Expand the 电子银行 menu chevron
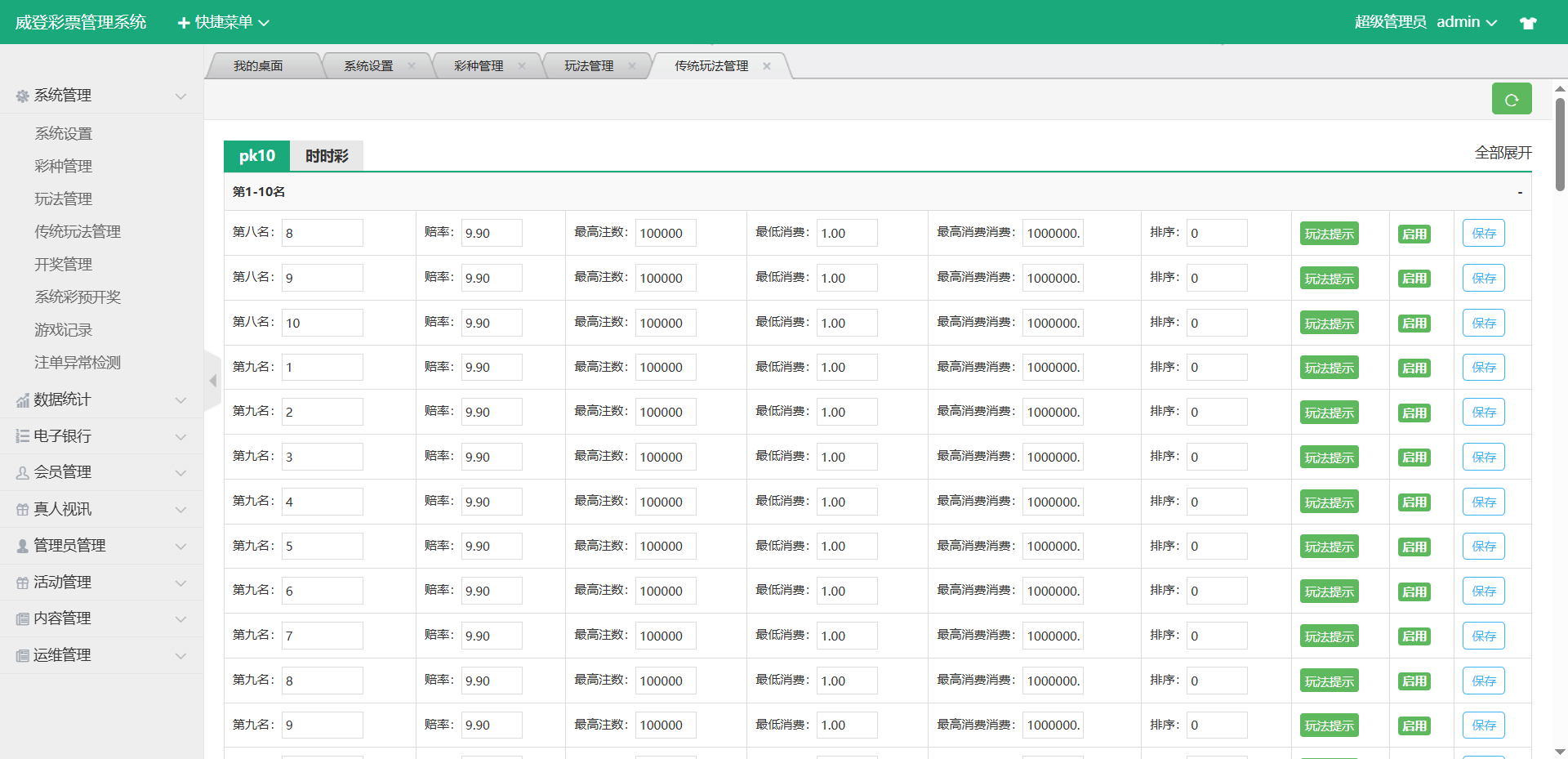The height and width of the screenshot is (759, 1568). [x=180, y=437]
